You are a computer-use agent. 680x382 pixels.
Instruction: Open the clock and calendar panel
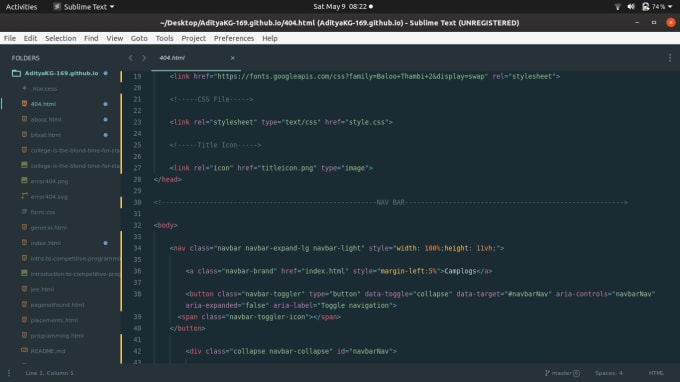343,7
